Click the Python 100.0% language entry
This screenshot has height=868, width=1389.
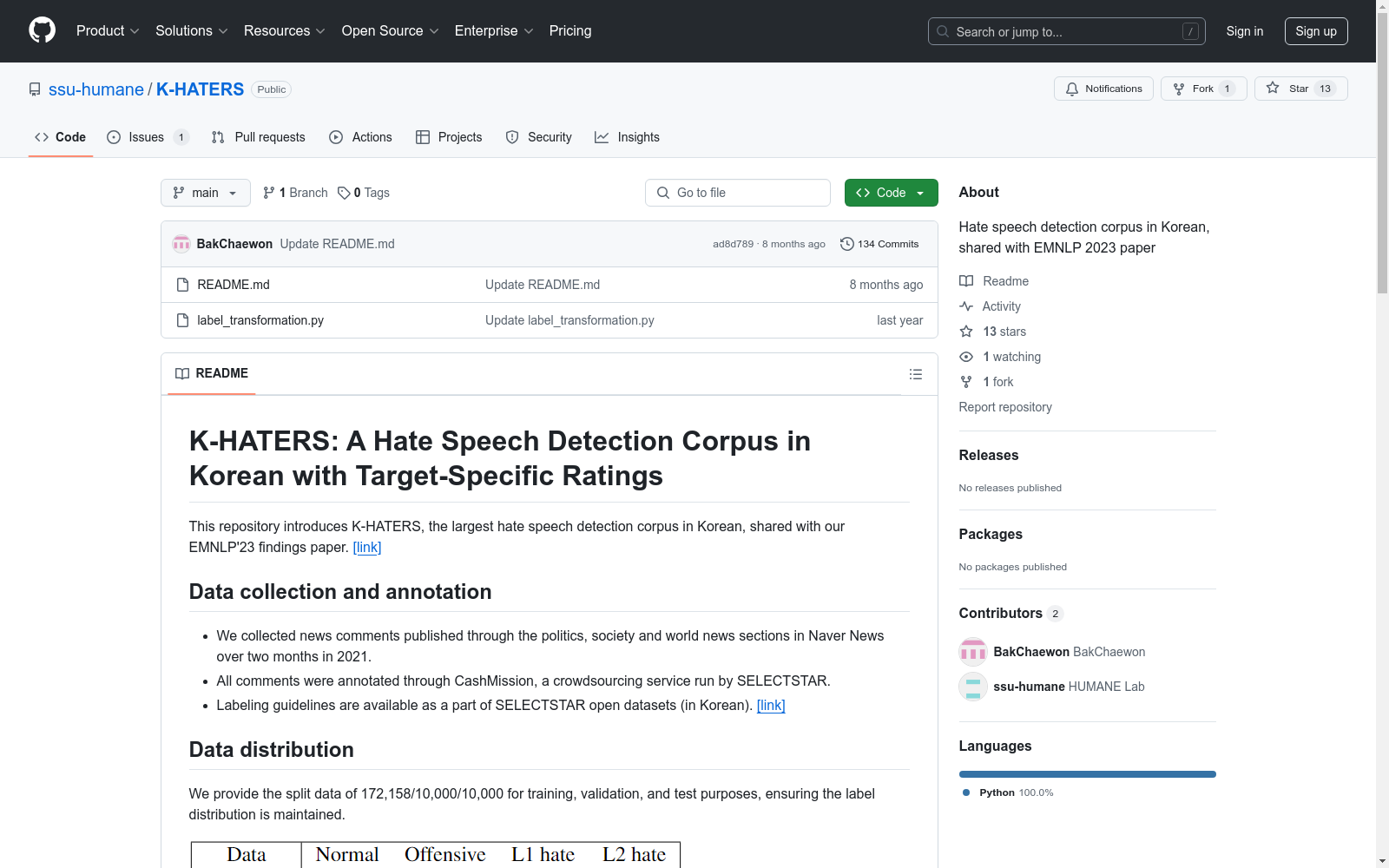click(1008, 792)
